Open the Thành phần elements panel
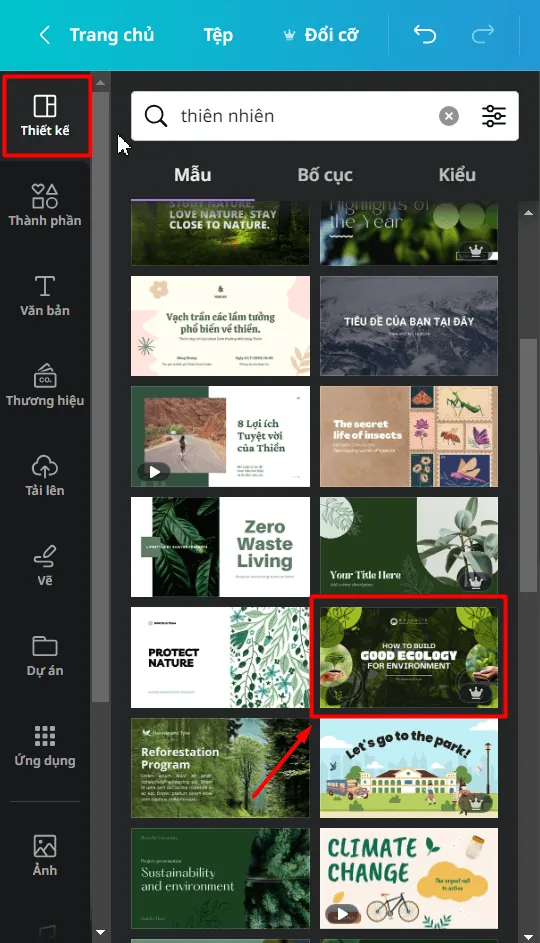540x943 pixels. point(45,206)
